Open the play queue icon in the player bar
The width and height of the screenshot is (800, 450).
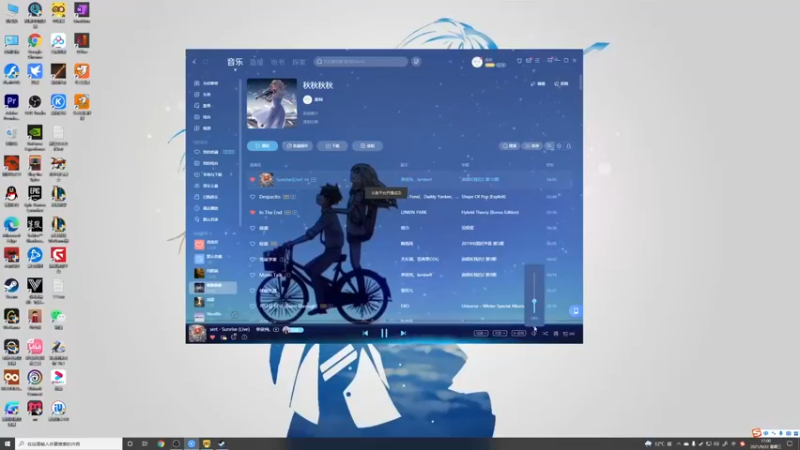click(568, 334)
